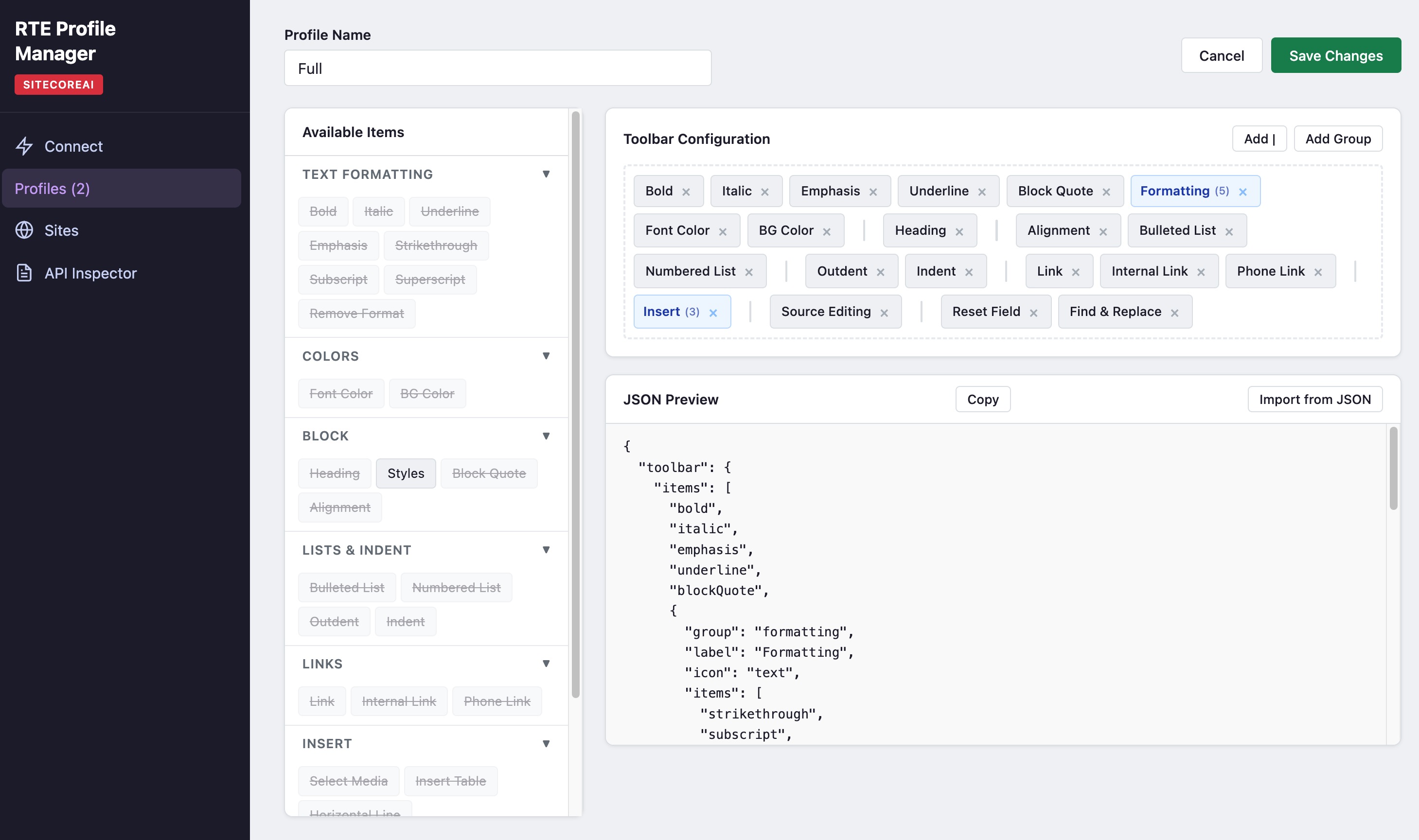Toggle Strikethrough in Text Formatting list
The image size is (1419, 840).
click(436, 245)
